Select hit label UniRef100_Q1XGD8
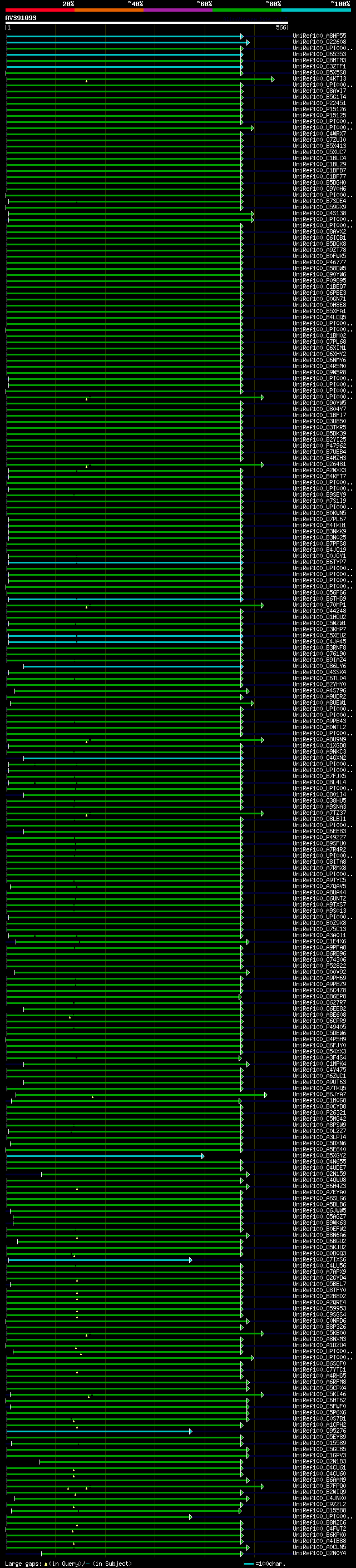 tap(319, 745)
